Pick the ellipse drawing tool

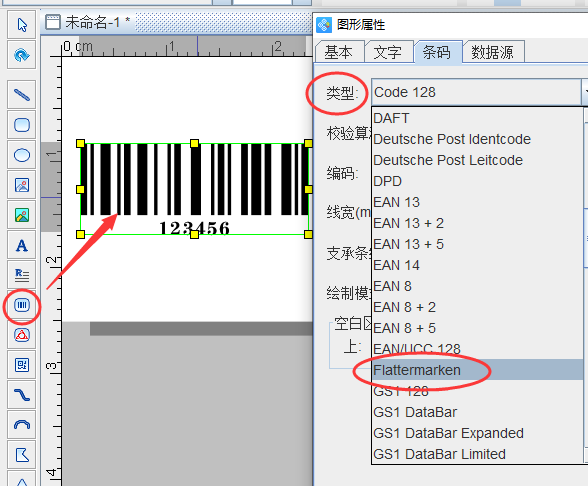pos(22,155)
